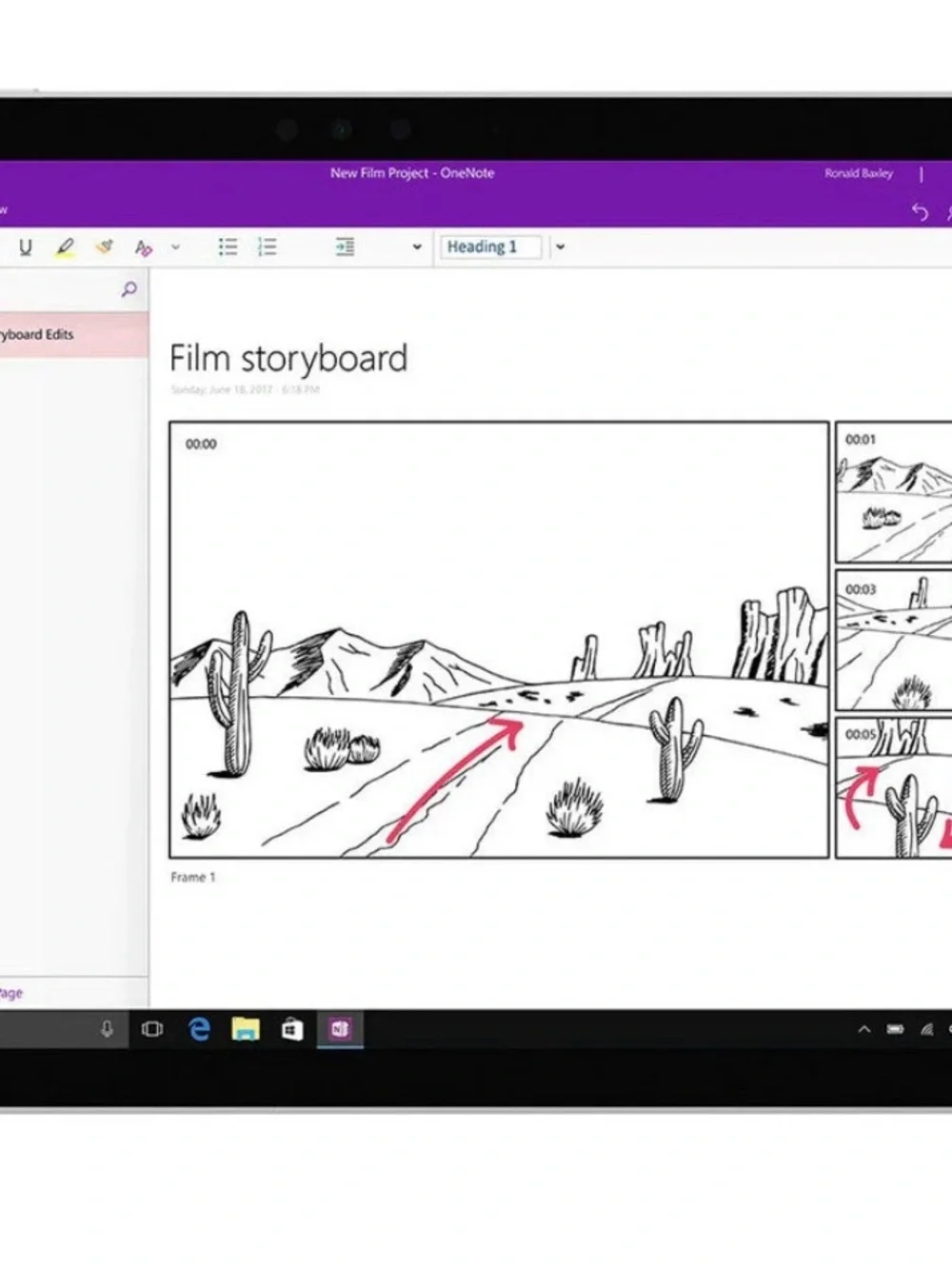Click the OneNote taskbar icon

click(340, 1029)
